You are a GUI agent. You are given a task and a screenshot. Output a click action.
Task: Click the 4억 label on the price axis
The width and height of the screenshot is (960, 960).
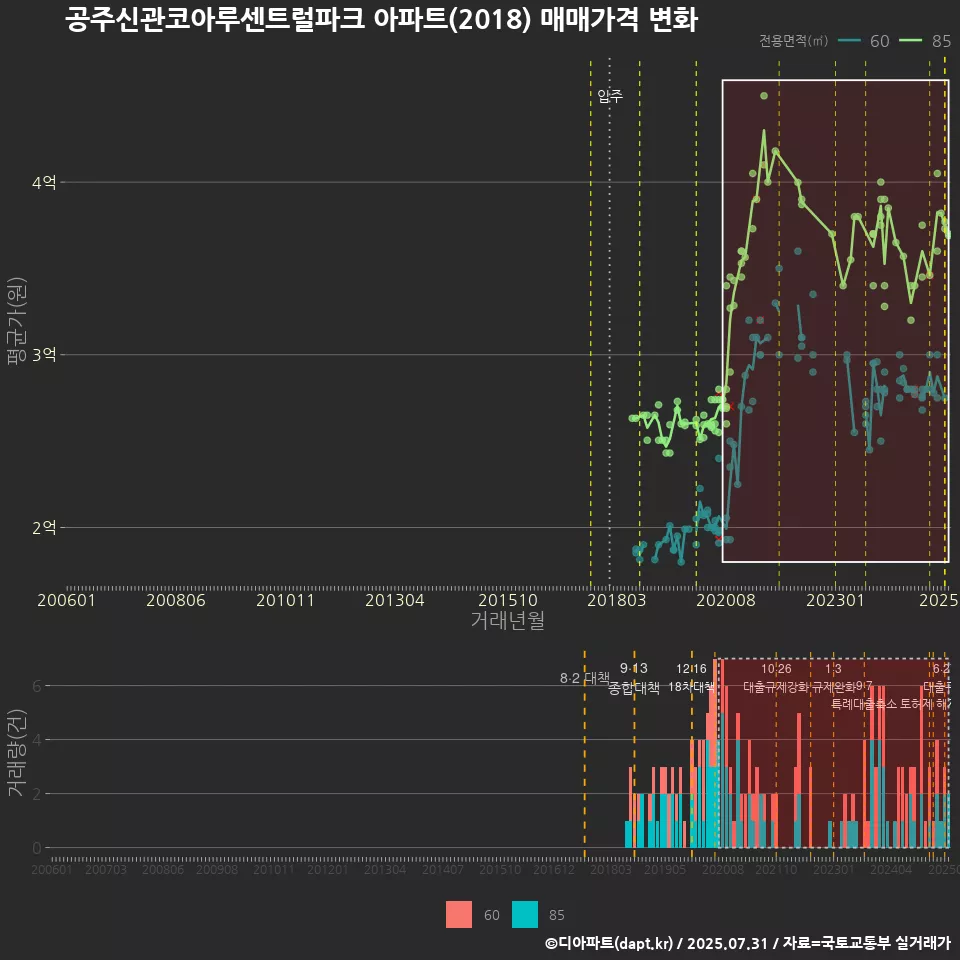pos(44,182)
